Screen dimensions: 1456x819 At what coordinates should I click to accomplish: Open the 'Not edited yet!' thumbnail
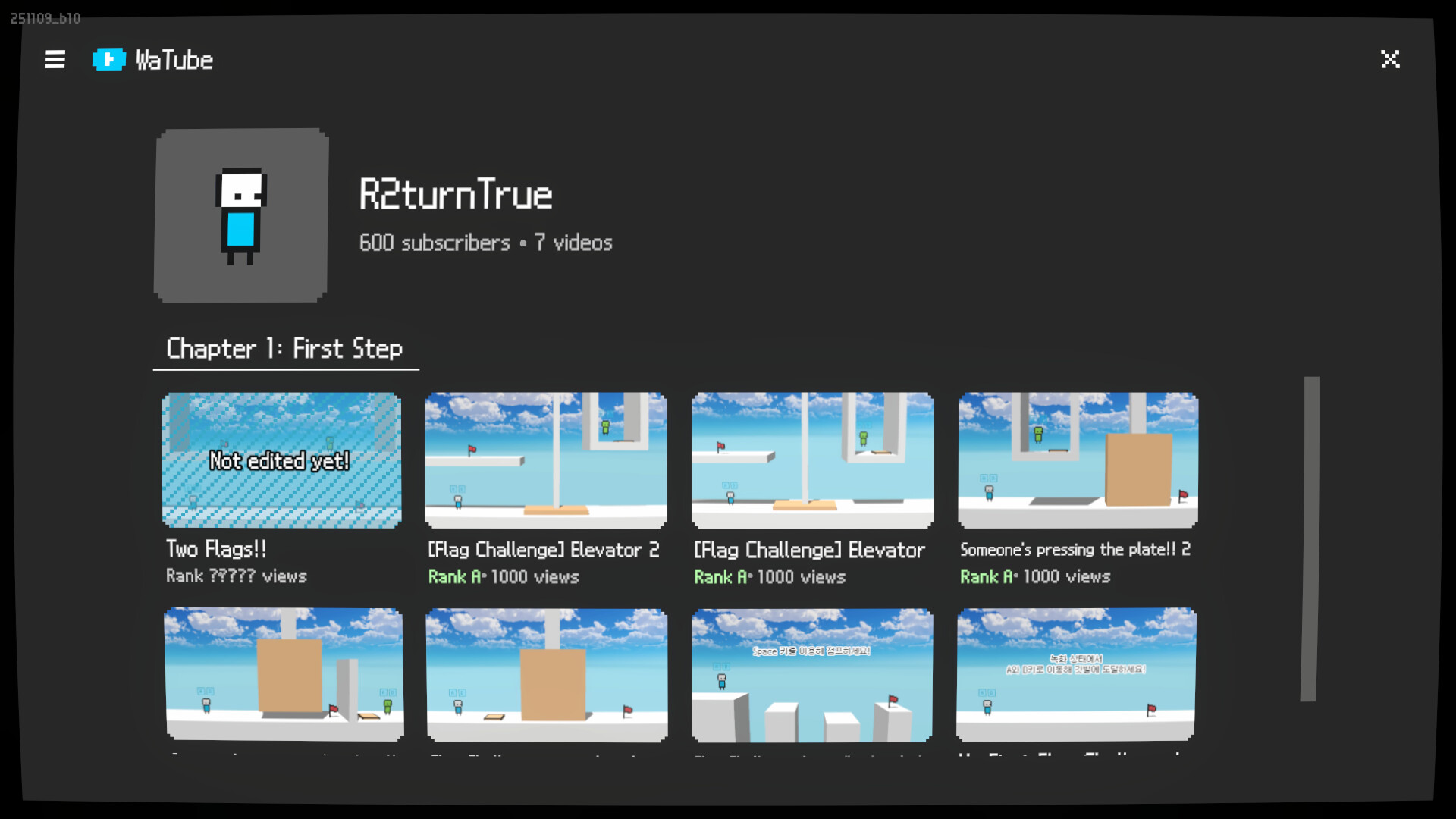click(281, 460)
